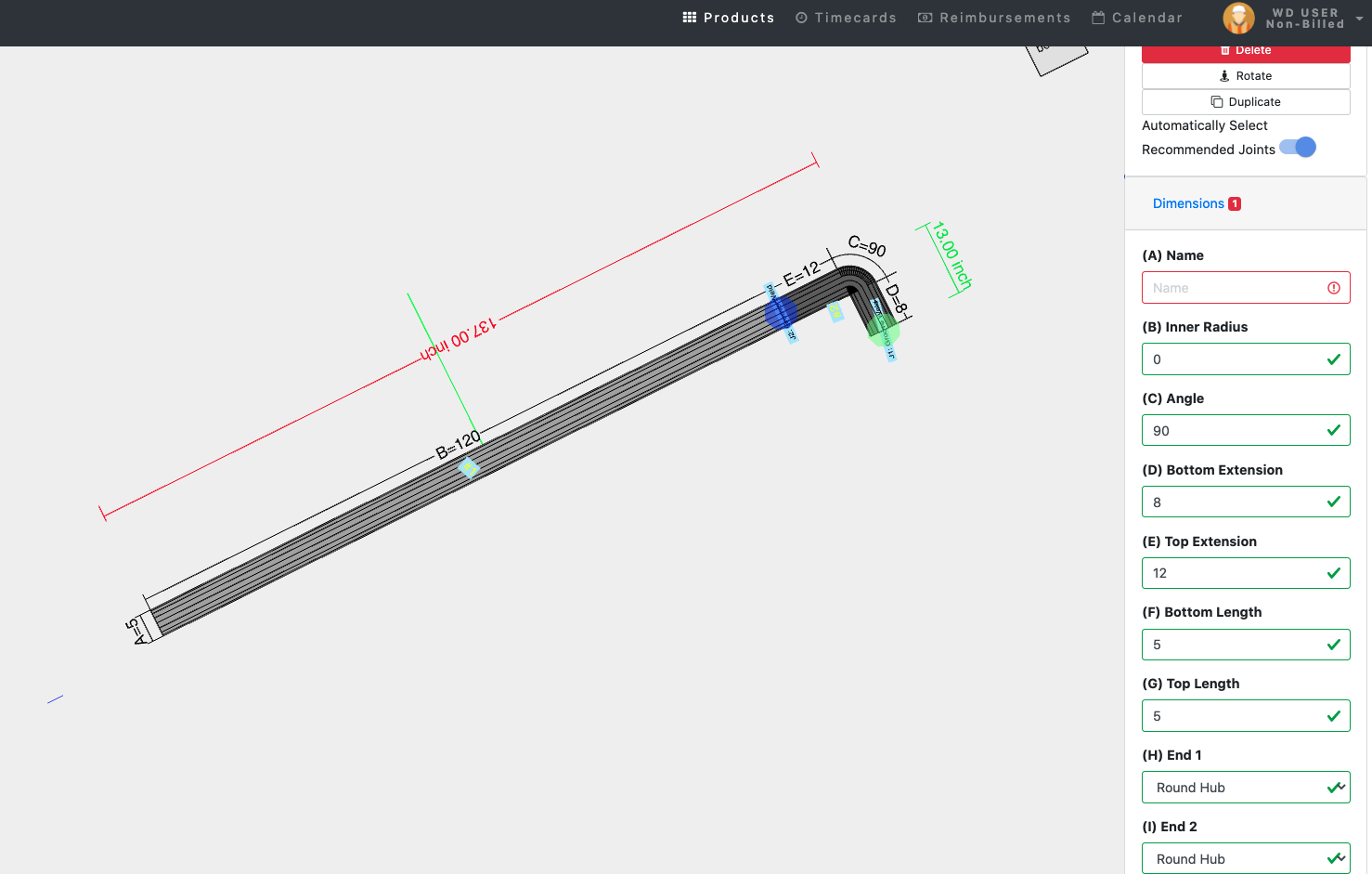
Task: Click the yellow #2 segment label on the pipe
Action: point(835,312)
